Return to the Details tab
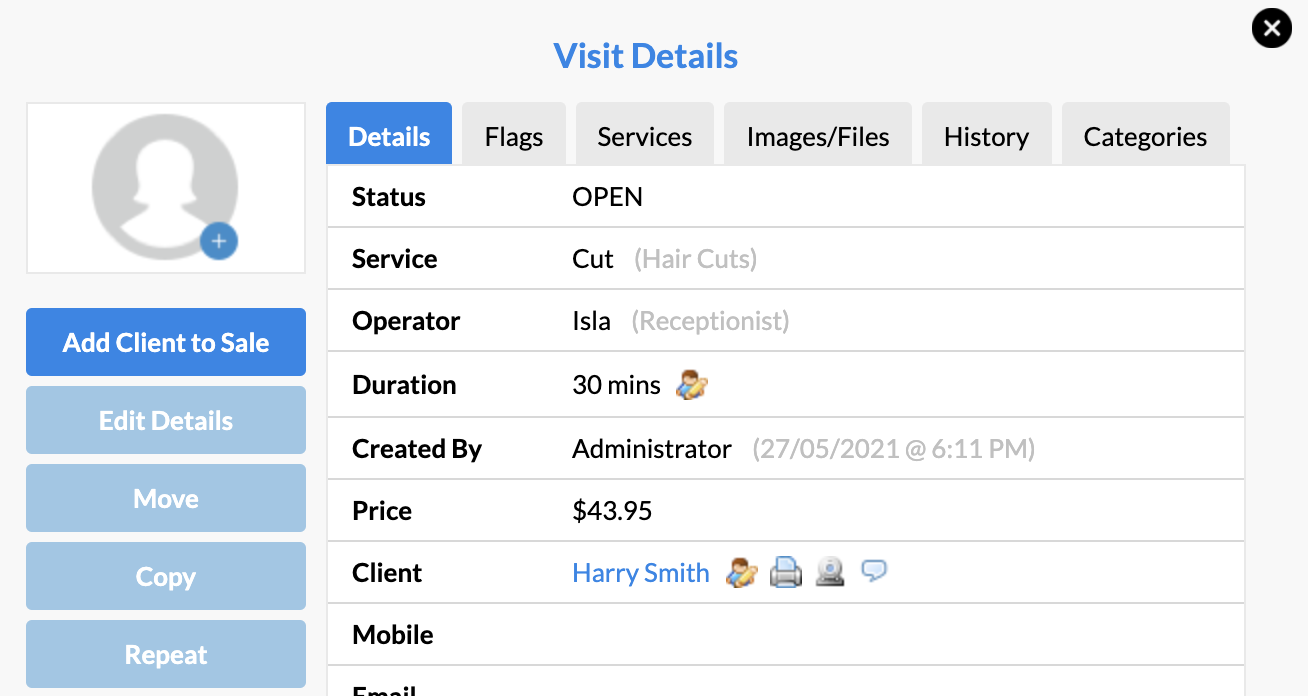Screen dimensions: 1308x696 coord(388,135)
